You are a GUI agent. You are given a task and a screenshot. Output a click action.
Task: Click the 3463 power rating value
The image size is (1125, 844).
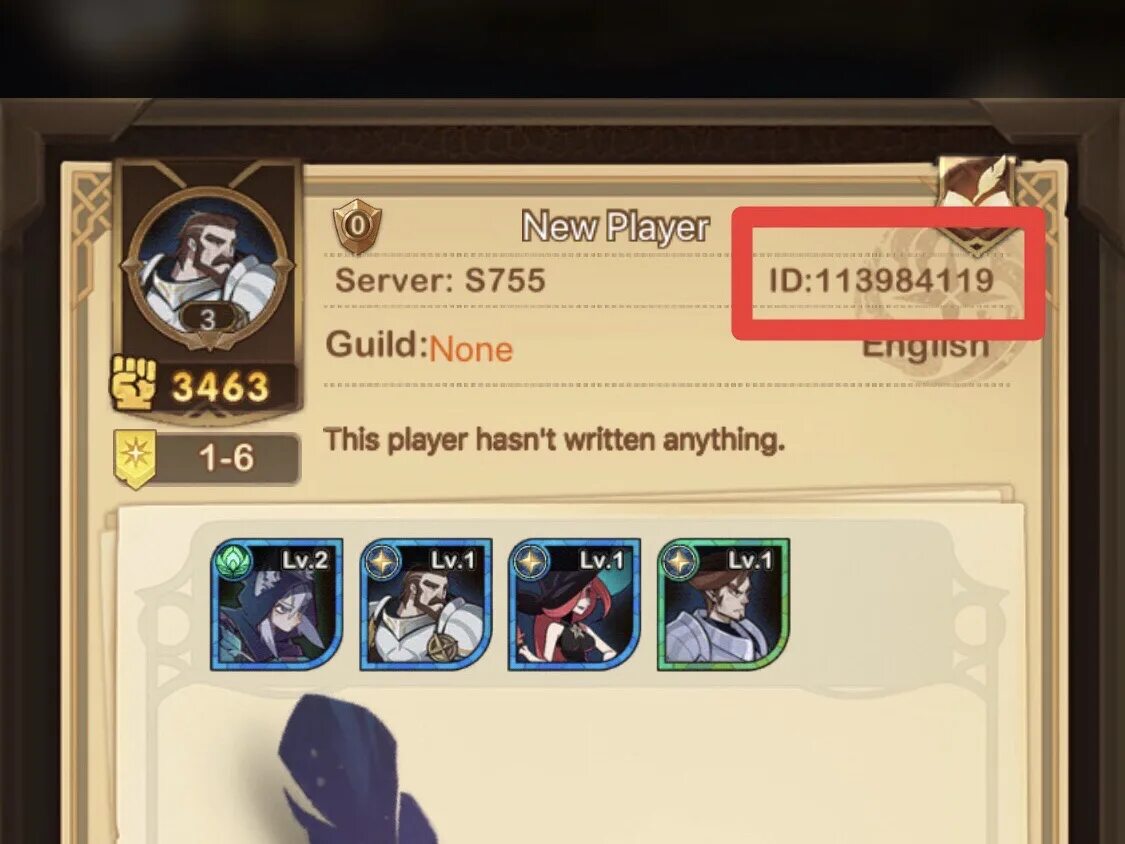[220, 388]
